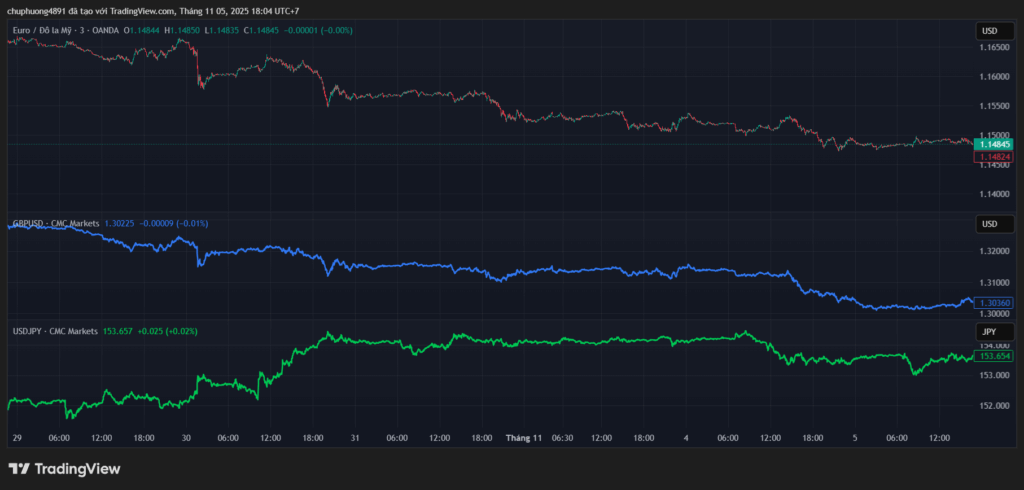Click the green 1.14845 current price label
Image resolution: width=1024 pixels, height=490 pixels.
click(x=996, y=144)
